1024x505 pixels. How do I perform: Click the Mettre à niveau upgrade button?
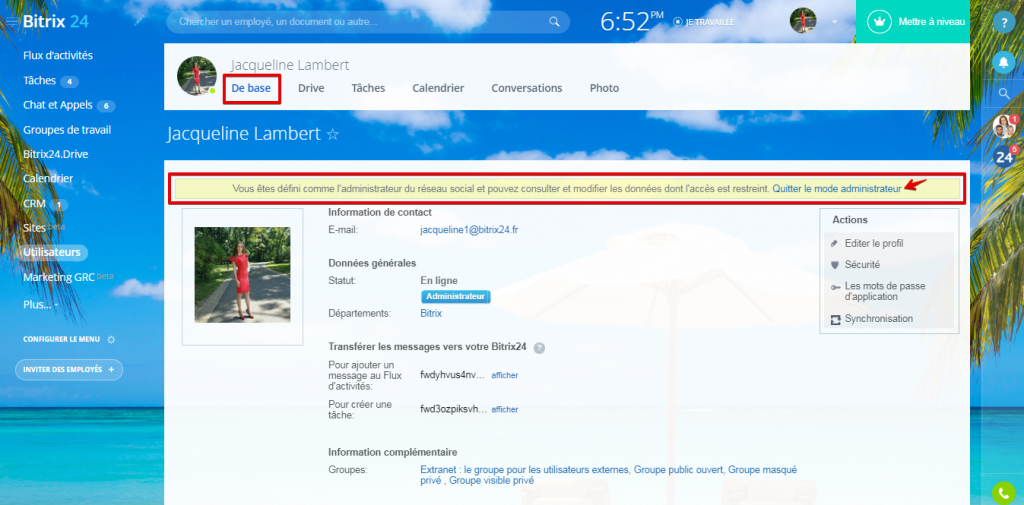pos(913,22)
